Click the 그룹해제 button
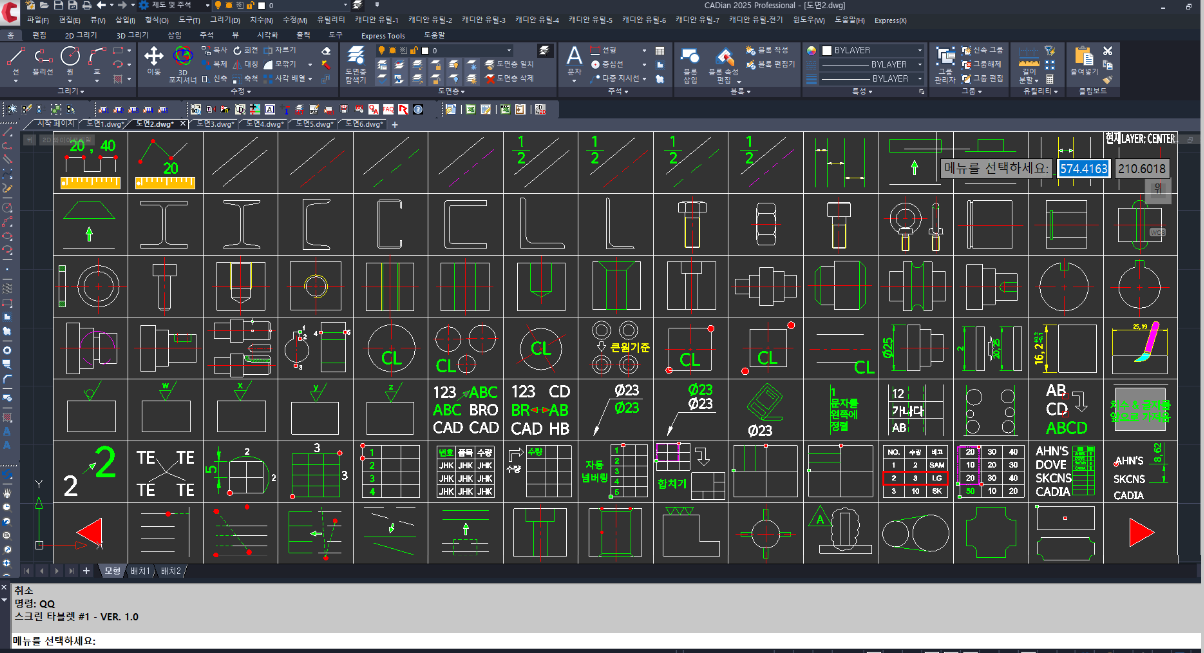 pyautogui.click(x=983, y=63)
